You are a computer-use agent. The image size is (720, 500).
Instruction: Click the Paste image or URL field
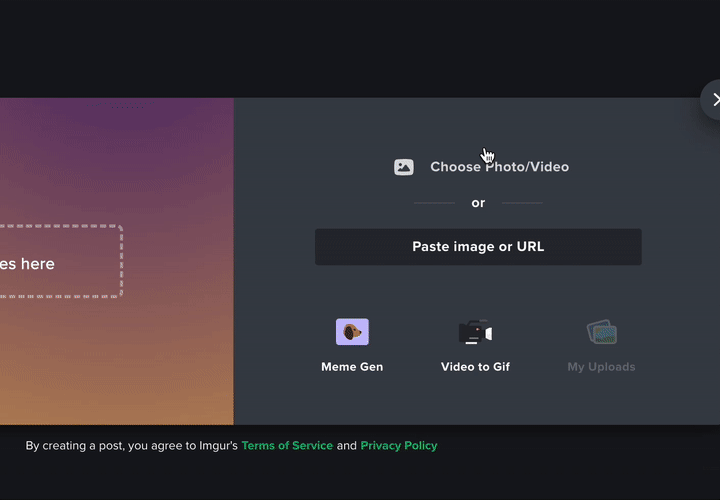click(x=478, y=247)
